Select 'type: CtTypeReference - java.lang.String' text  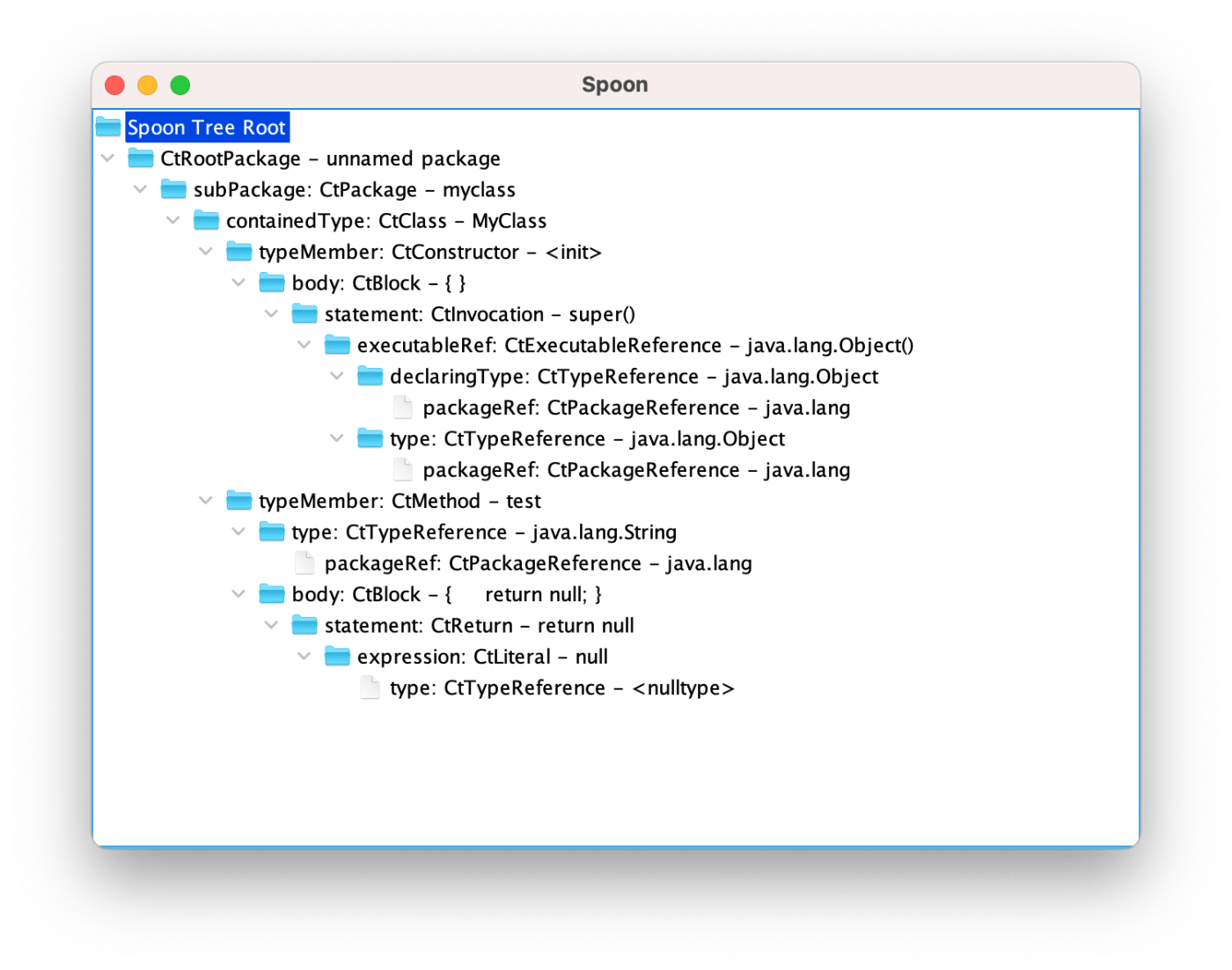[x=484, y=533]
